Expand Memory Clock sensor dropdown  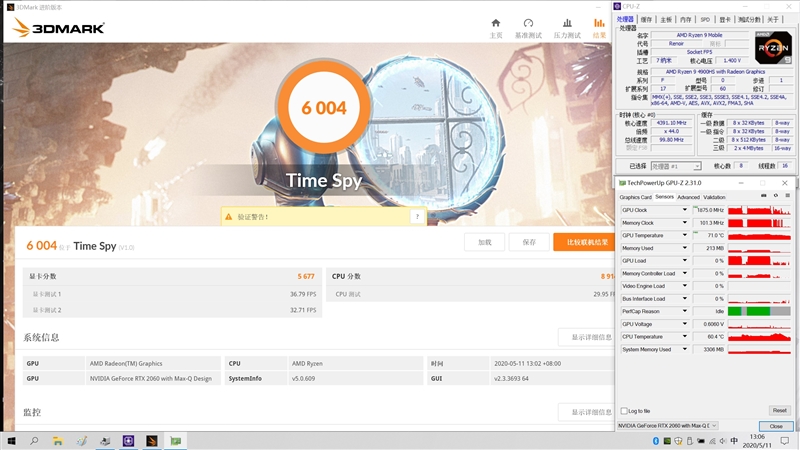click(685, 222)
